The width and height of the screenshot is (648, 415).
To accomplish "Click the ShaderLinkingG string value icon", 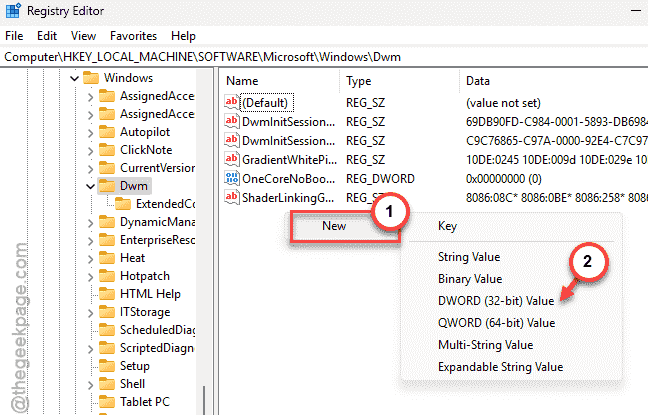I will click(x=231, y=197).
